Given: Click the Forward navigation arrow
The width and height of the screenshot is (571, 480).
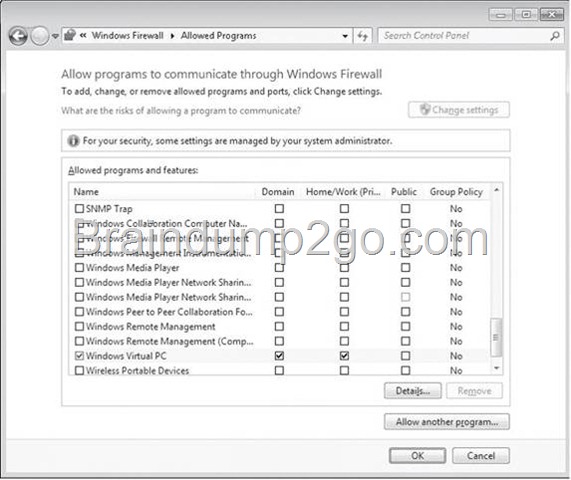Looking at the screenshot, I should tap(39, 36).
